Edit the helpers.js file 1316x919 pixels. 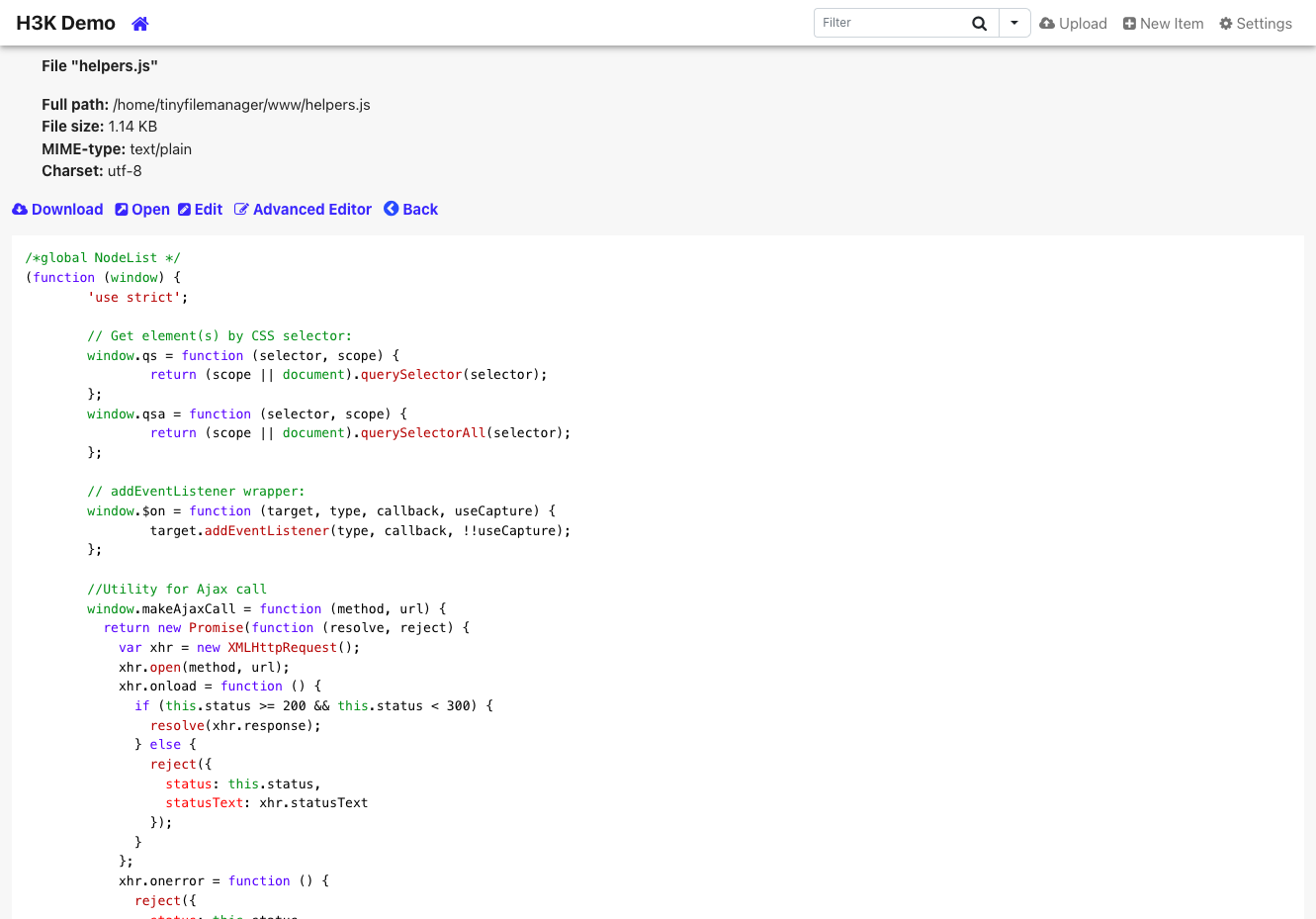tap(200, 210)
